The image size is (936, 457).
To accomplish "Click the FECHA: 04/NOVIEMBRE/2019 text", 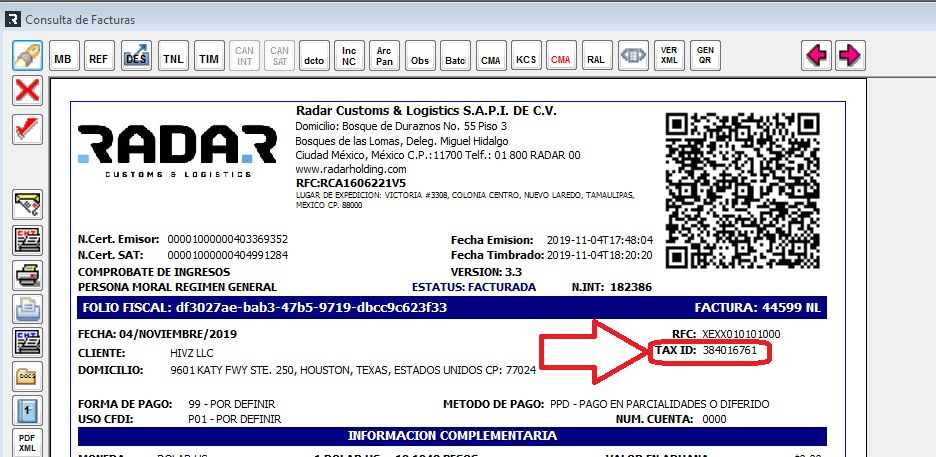I will [158, 334].
